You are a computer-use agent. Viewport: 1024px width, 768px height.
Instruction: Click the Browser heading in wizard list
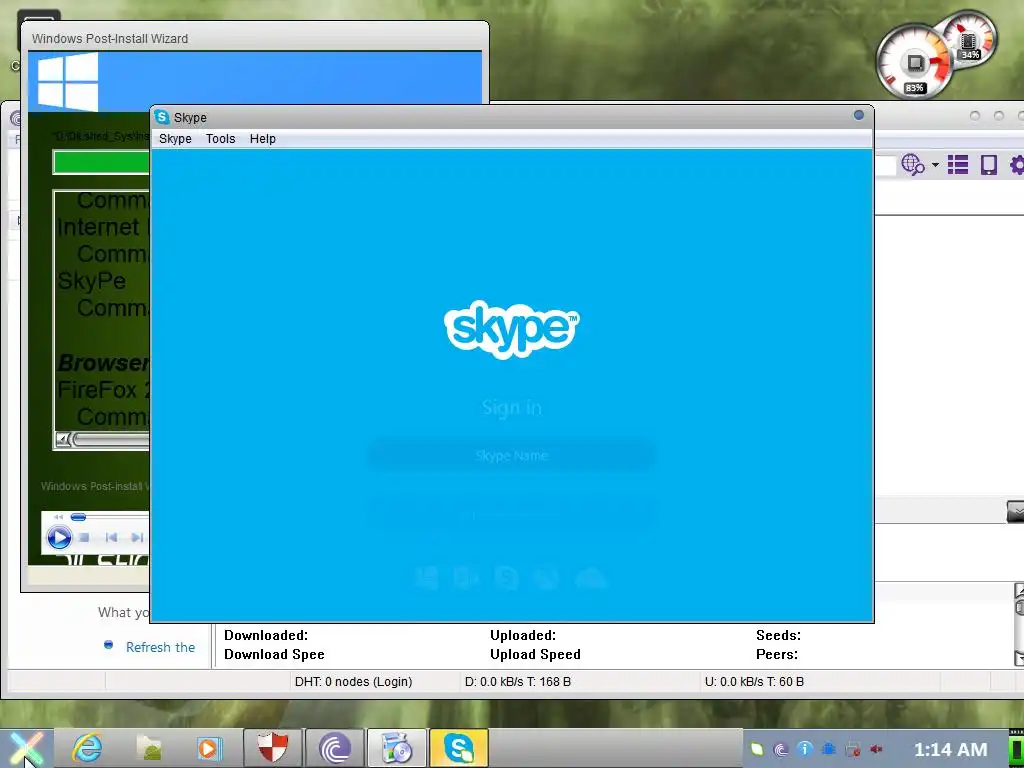(x=103, y=362)
